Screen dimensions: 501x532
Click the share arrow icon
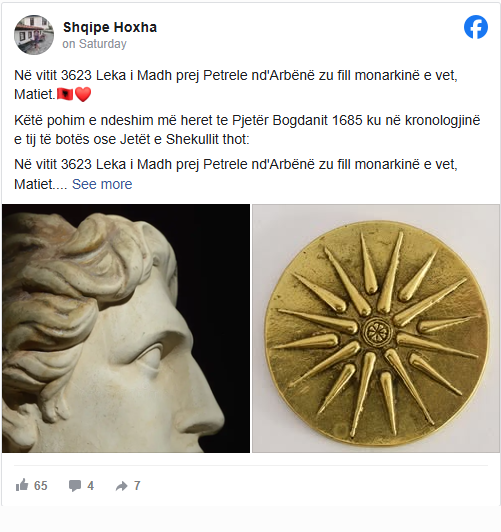pyautogui.click(x=121, y=486)
